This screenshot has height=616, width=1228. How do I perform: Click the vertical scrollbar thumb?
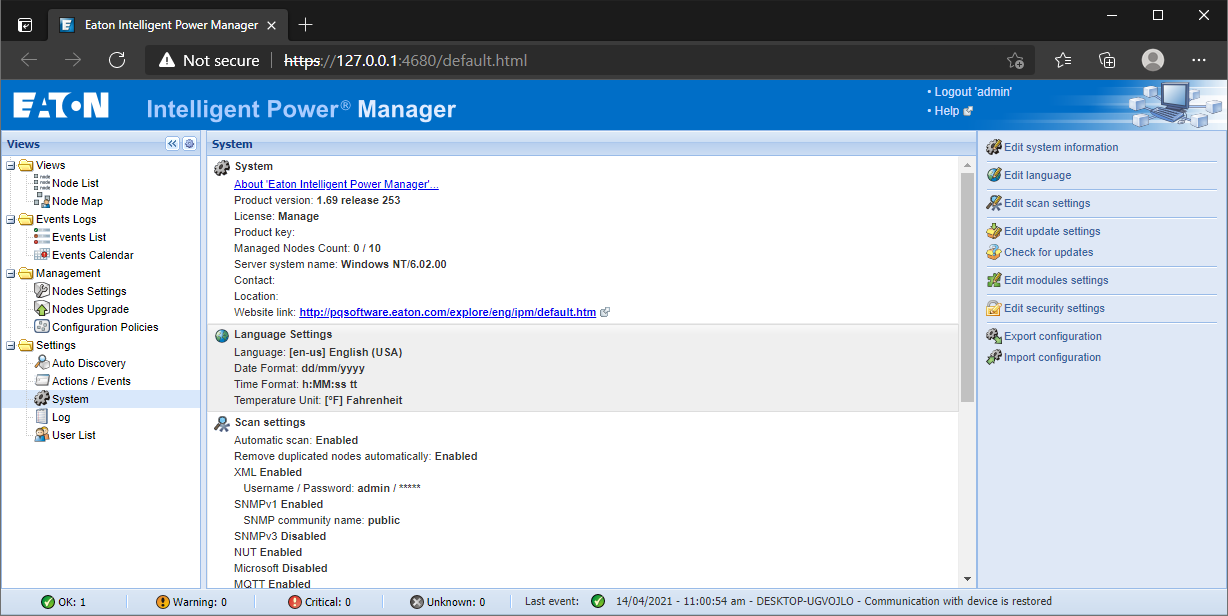tap(967, 287)
